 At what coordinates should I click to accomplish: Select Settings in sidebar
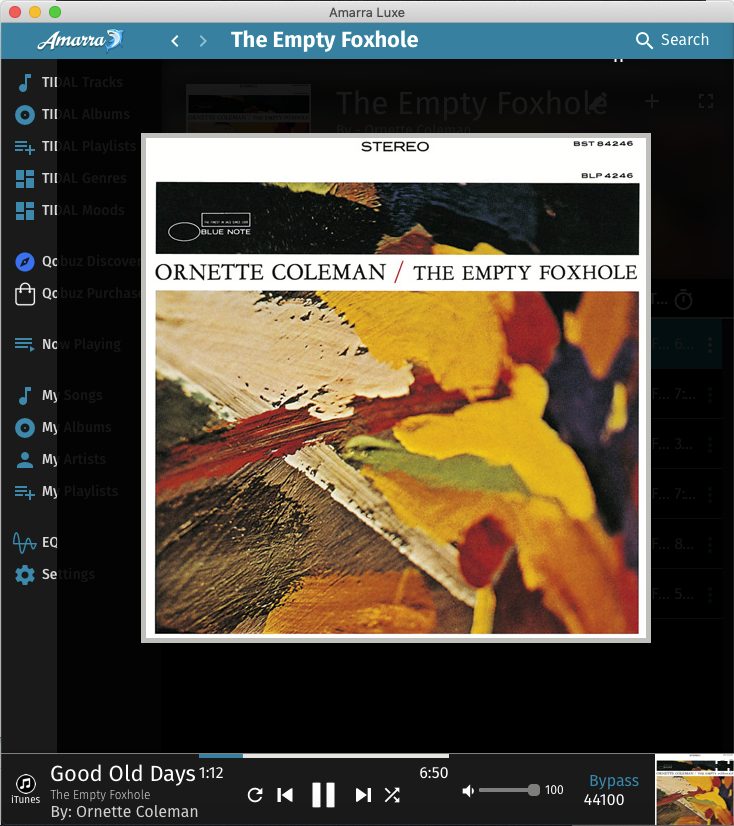tap(68, 574)
